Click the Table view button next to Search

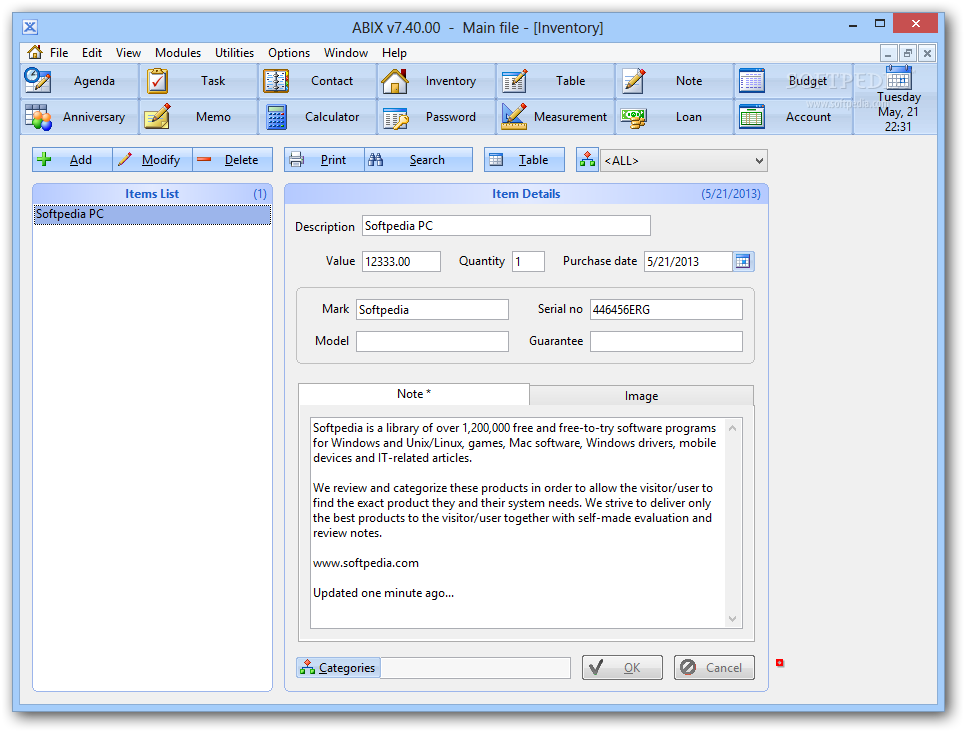coord(524,160)
